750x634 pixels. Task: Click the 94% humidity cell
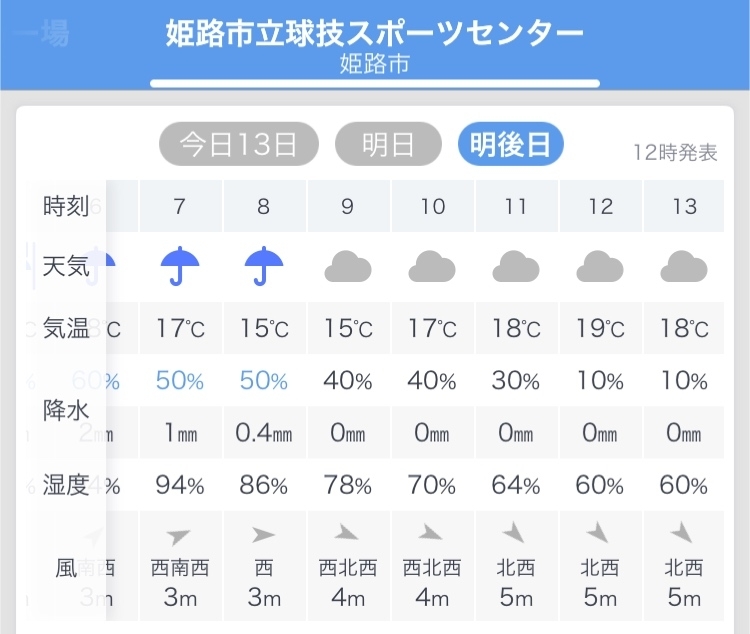pos(180,485)
